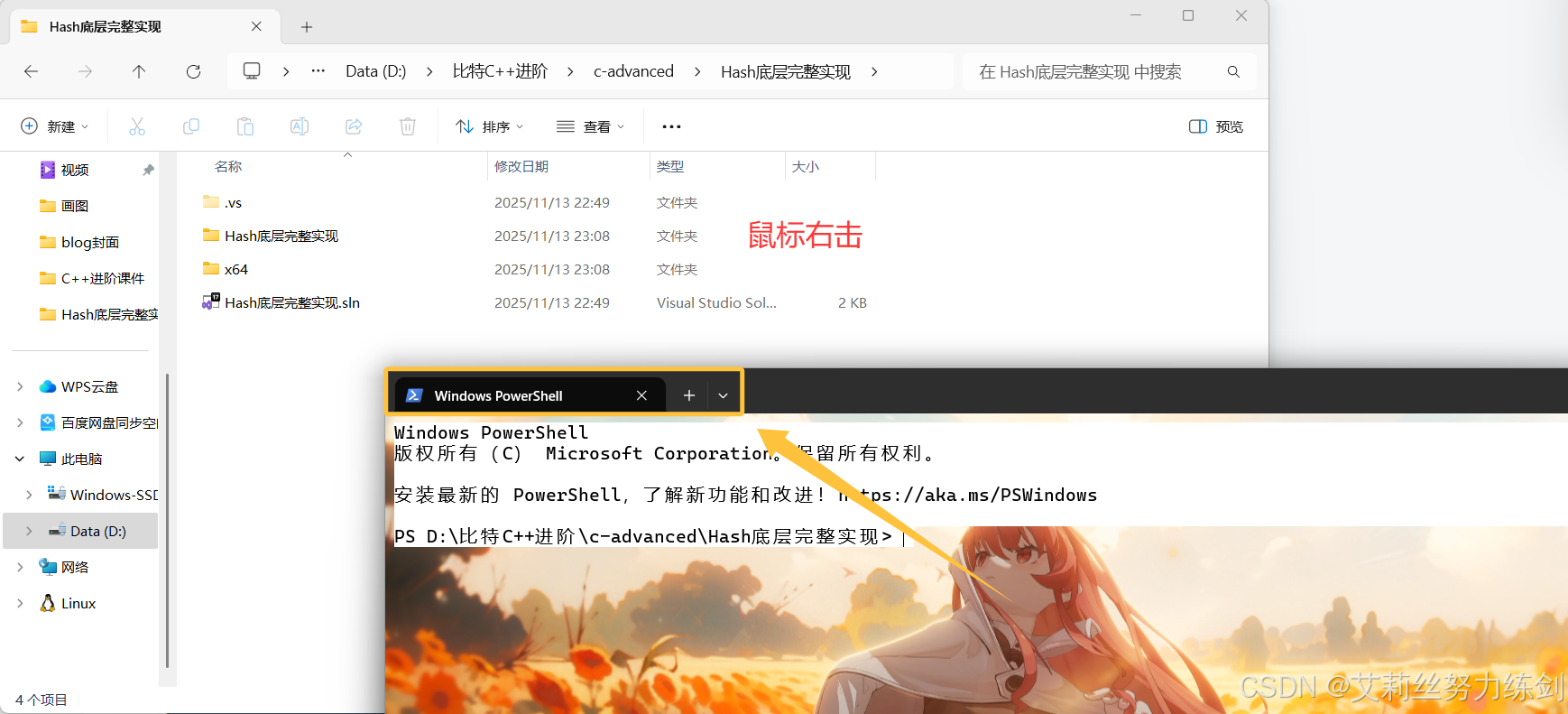Click Data (D:) in the breadcrumb path
This screenshot has width=1568, height=714.
pyautogui.click(x=376, y=71)
